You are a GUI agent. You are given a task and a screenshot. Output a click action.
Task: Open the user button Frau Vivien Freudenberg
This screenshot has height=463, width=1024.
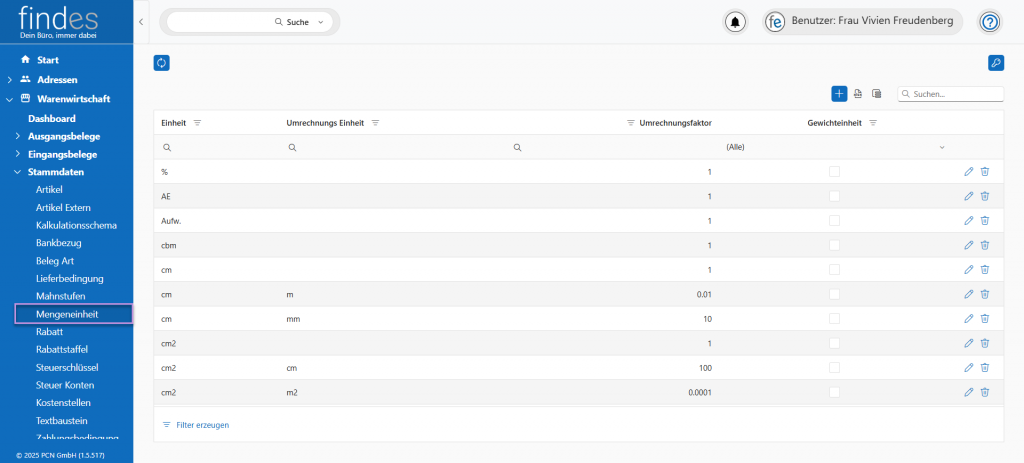(864, 22)
